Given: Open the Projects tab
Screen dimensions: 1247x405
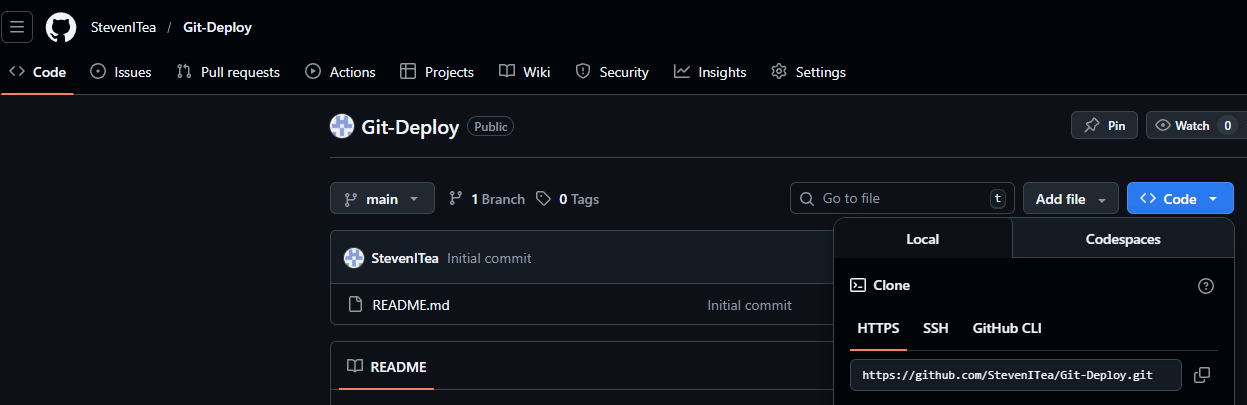Looking at the screenshot, I should coord(437,72).
